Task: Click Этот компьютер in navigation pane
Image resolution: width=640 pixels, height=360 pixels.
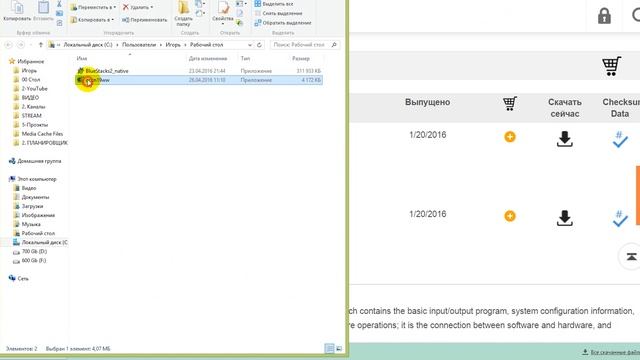Action: pos(37,179)
